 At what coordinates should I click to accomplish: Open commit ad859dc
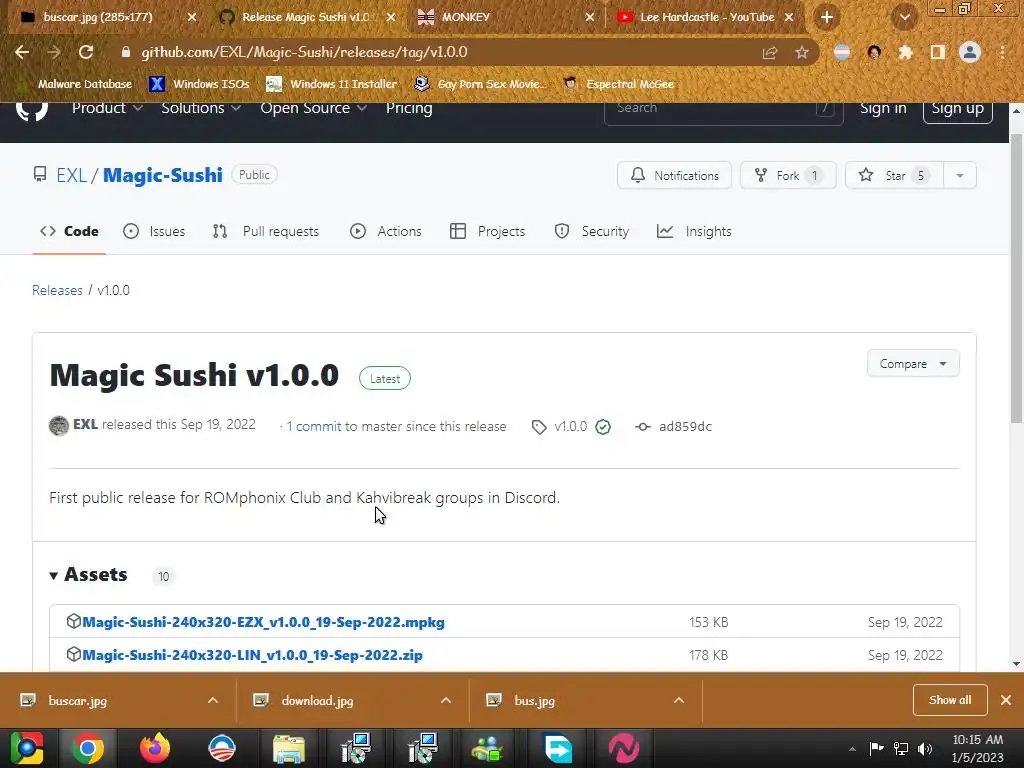[x=685, y=426]
